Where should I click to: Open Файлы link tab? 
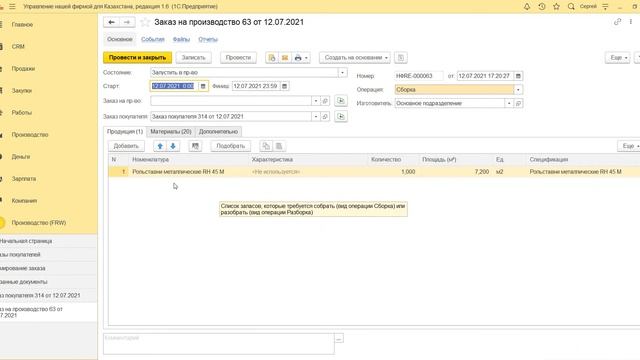coord(181,39)
